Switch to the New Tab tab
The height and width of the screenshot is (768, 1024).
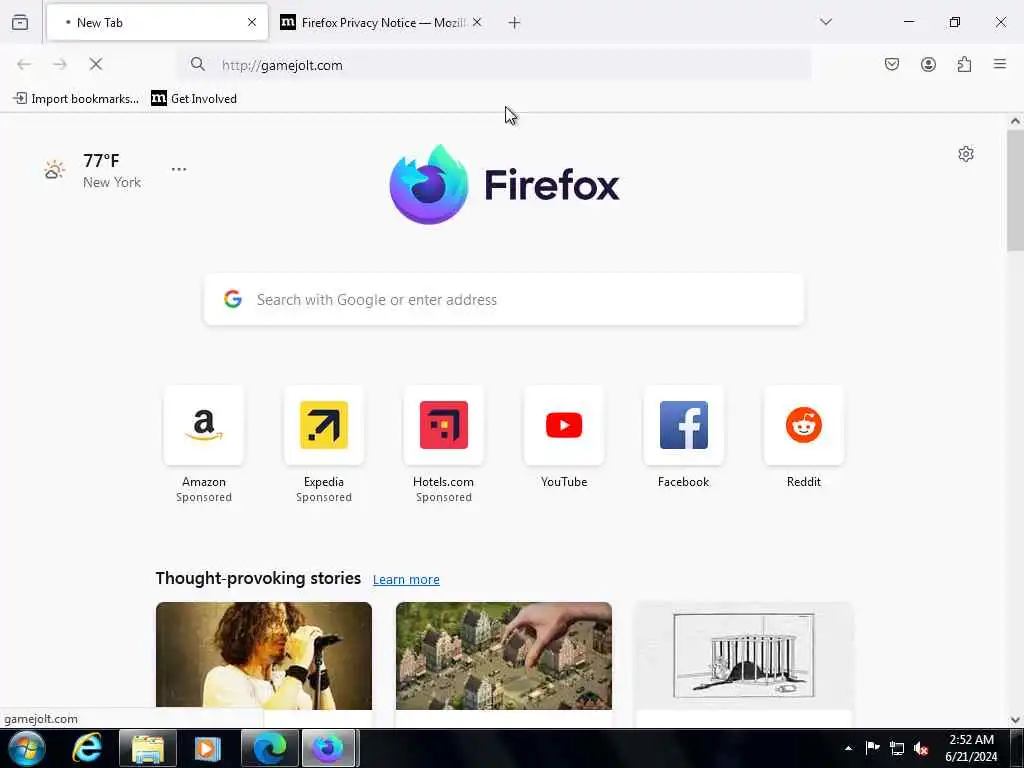[157, 22]
